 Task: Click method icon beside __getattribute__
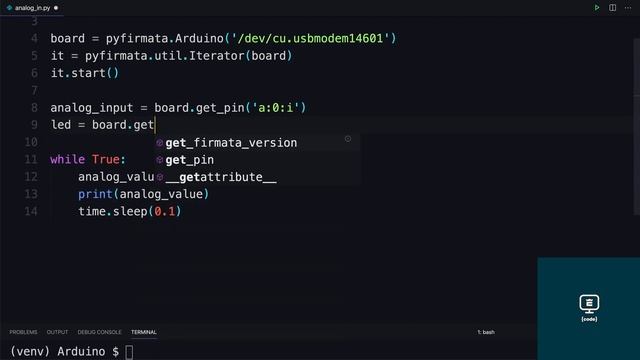[x=160, y=177]
